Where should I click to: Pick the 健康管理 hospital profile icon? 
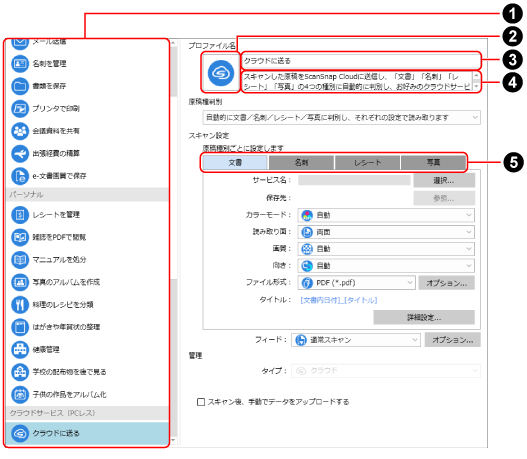click(x=20, y=349)
